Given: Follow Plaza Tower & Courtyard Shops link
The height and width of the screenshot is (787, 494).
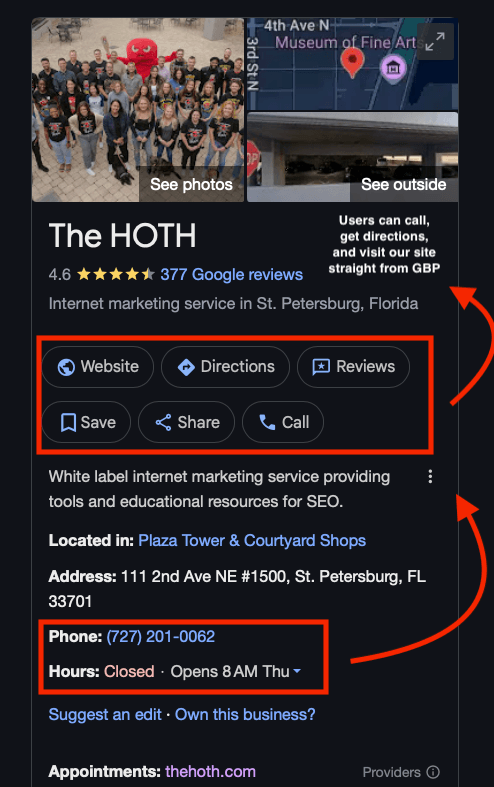Looking at the screenshot, I should pos(252,541).
